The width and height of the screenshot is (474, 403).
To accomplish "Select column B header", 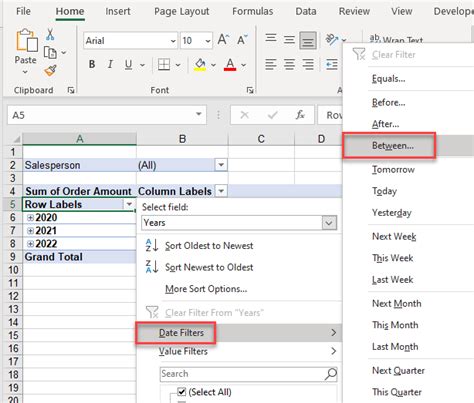I will [x=182, y=139].
